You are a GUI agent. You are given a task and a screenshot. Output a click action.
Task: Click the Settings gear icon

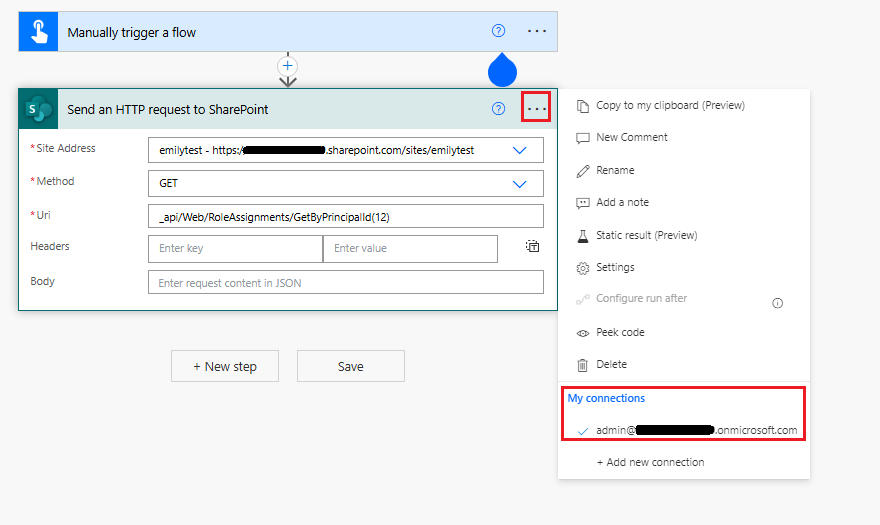[583, 268]
